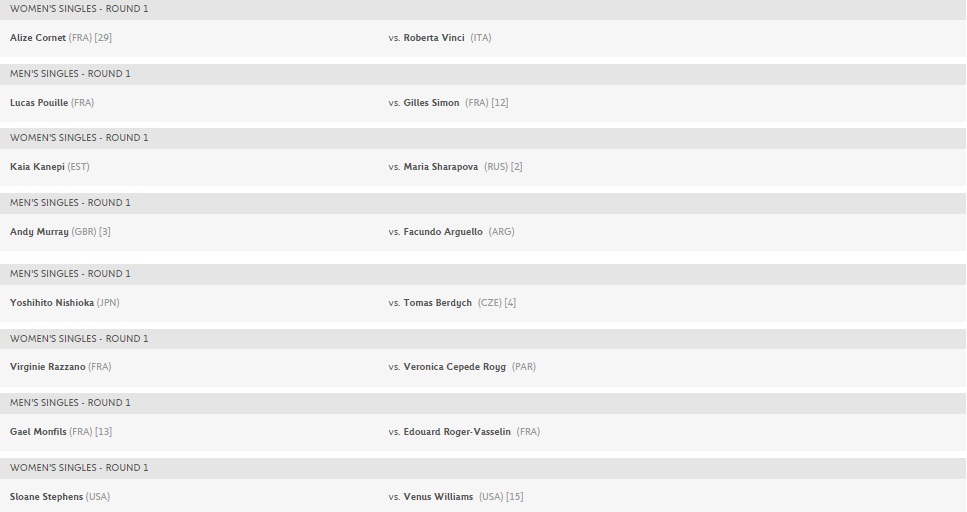
Task: Open Sloane Stephens player profile
Action: pos(46,497)
